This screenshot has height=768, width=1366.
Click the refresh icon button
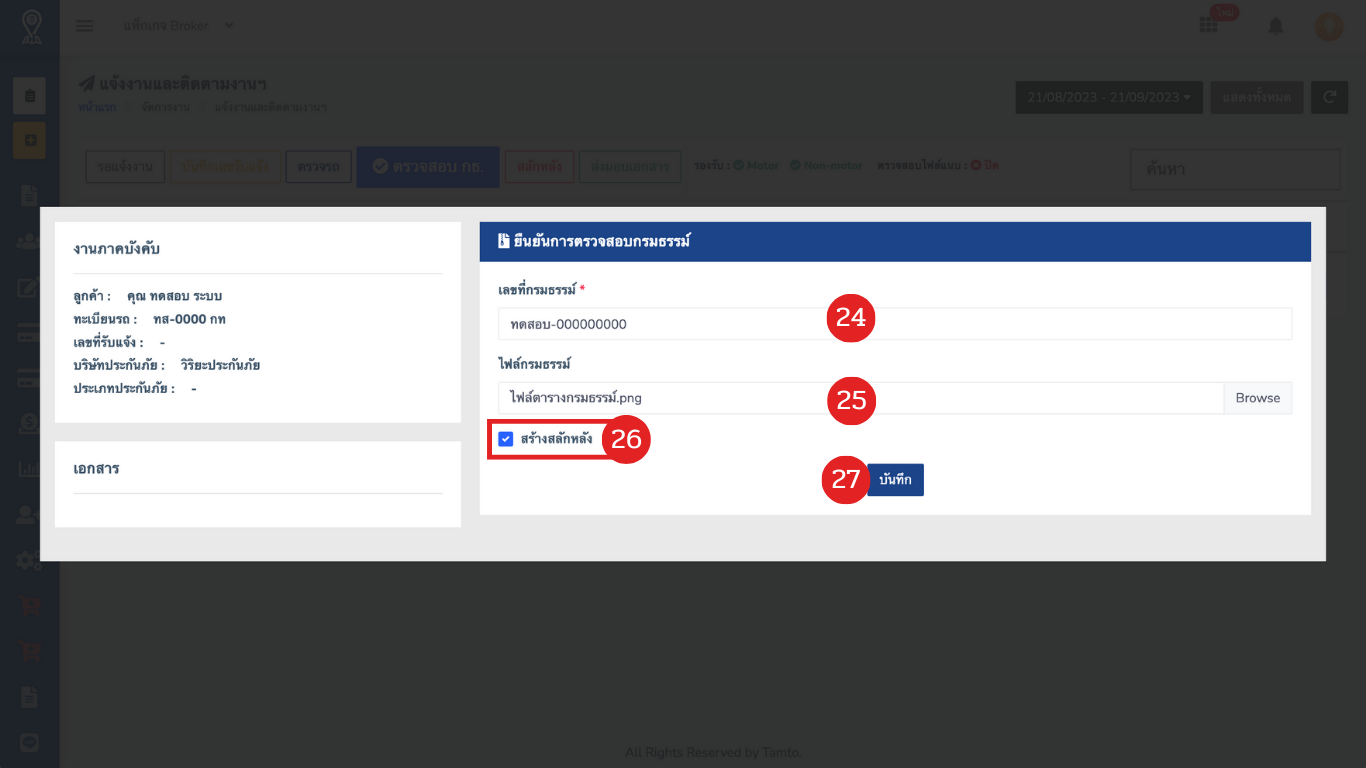pyautogui.click(x=1329, y=97)
